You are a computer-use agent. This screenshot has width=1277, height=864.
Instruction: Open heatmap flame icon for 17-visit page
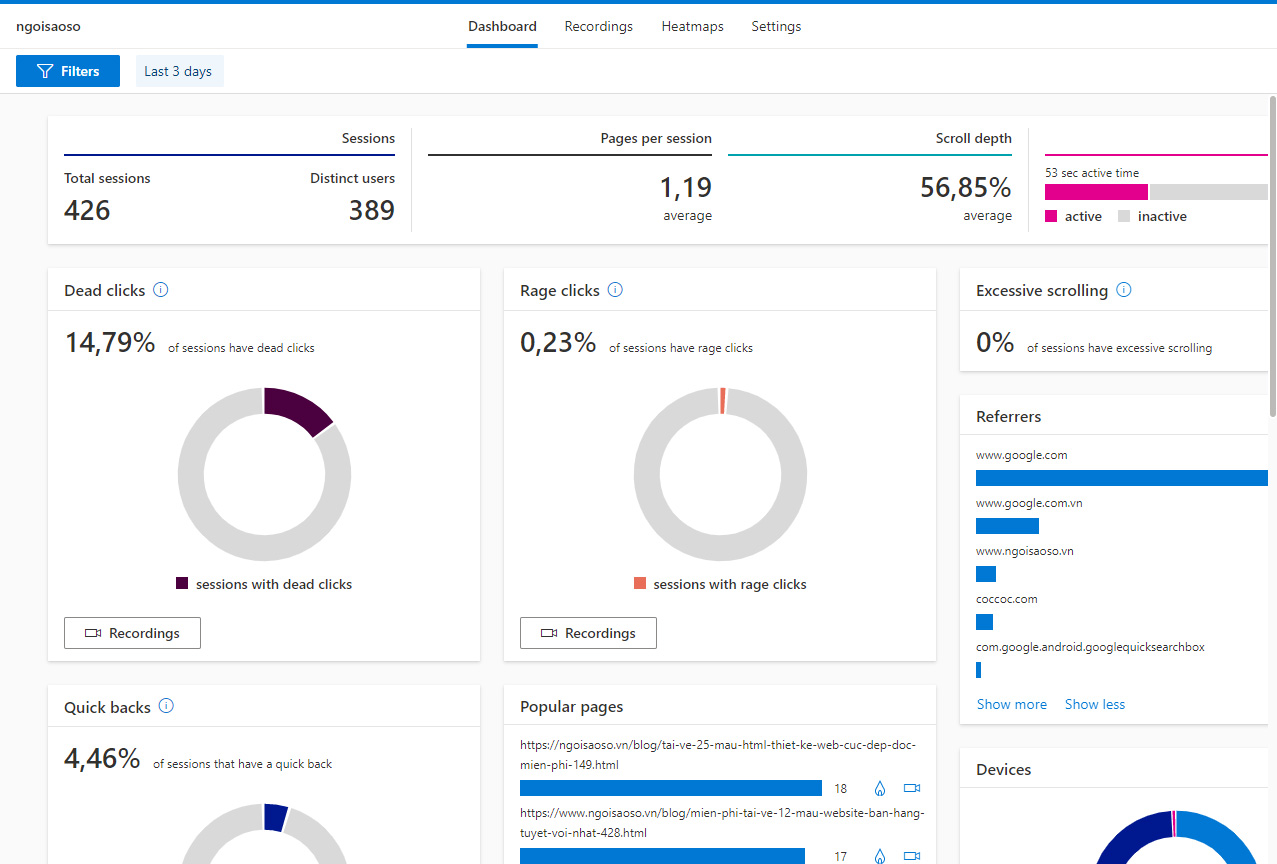[880, 856]
